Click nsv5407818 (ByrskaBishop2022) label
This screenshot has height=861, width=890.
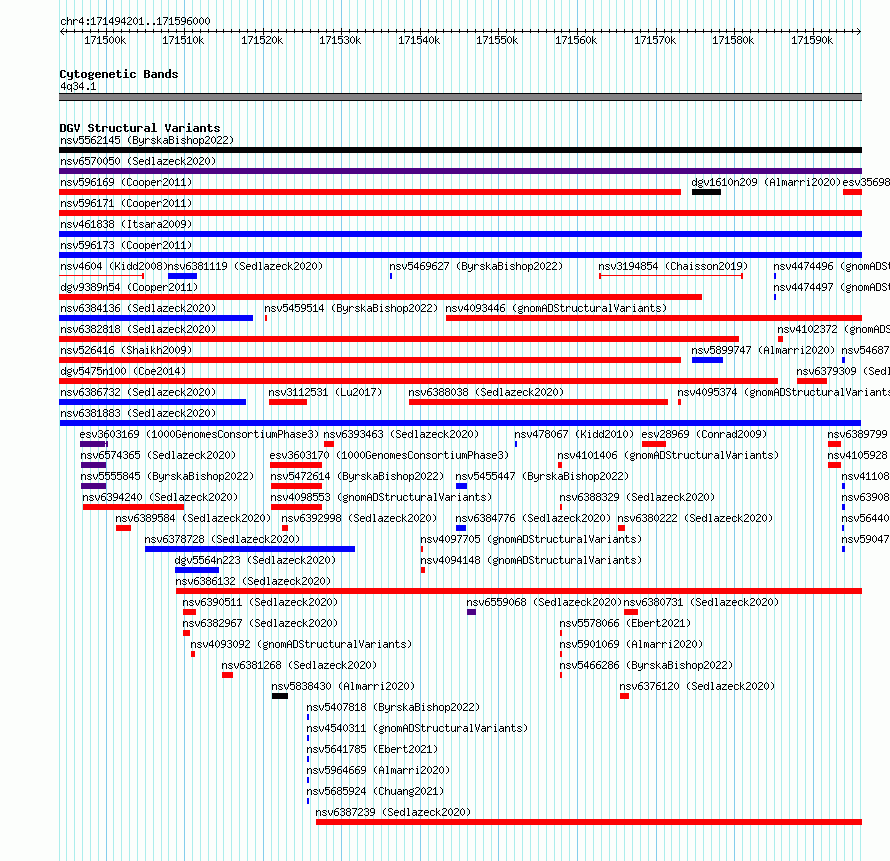[x=393, y=707]
